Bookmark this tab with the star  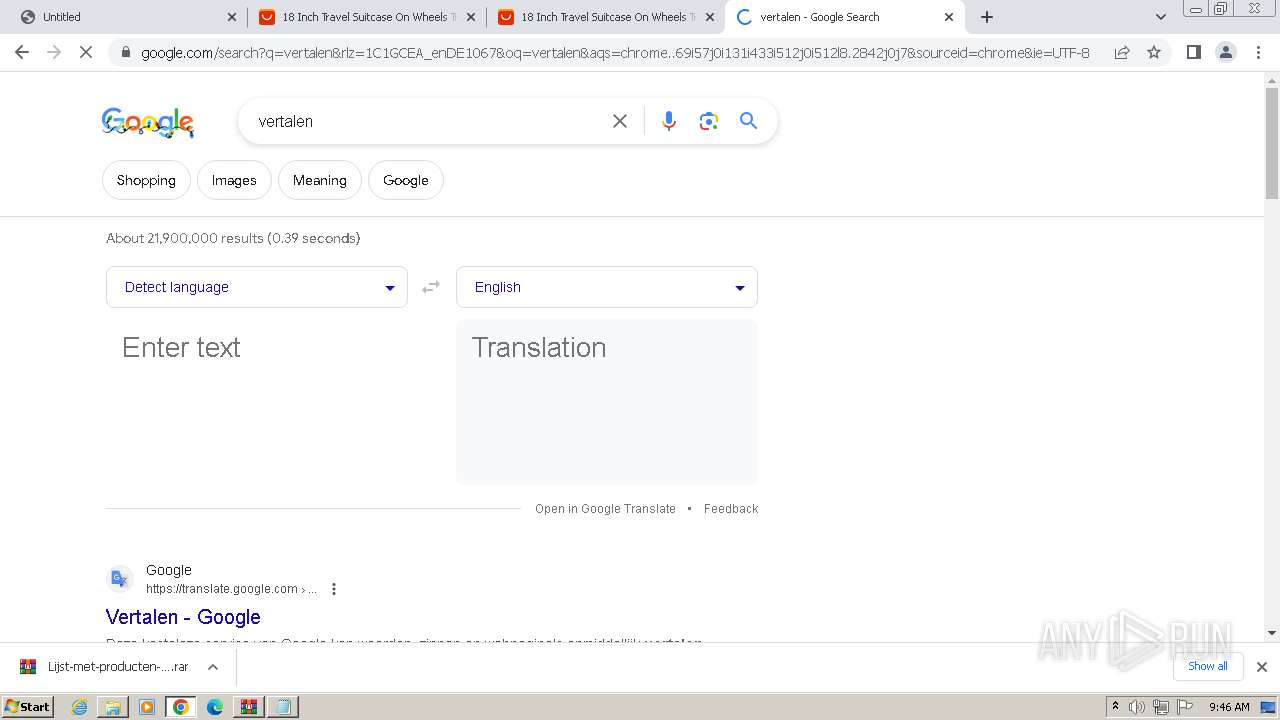click(1154, 52)
